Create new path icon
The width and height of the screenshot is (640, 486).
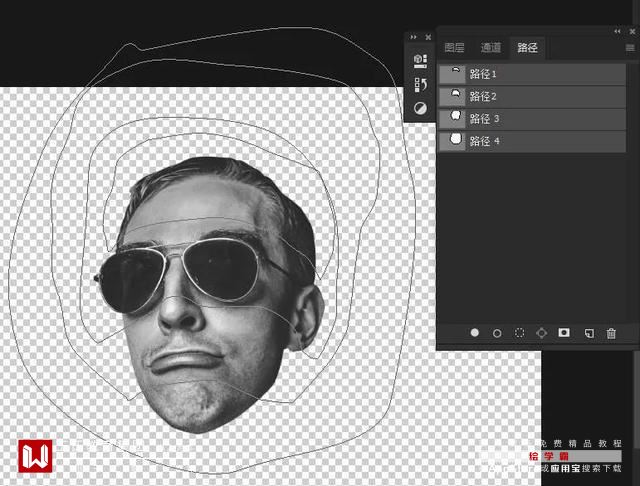[589, 333]
